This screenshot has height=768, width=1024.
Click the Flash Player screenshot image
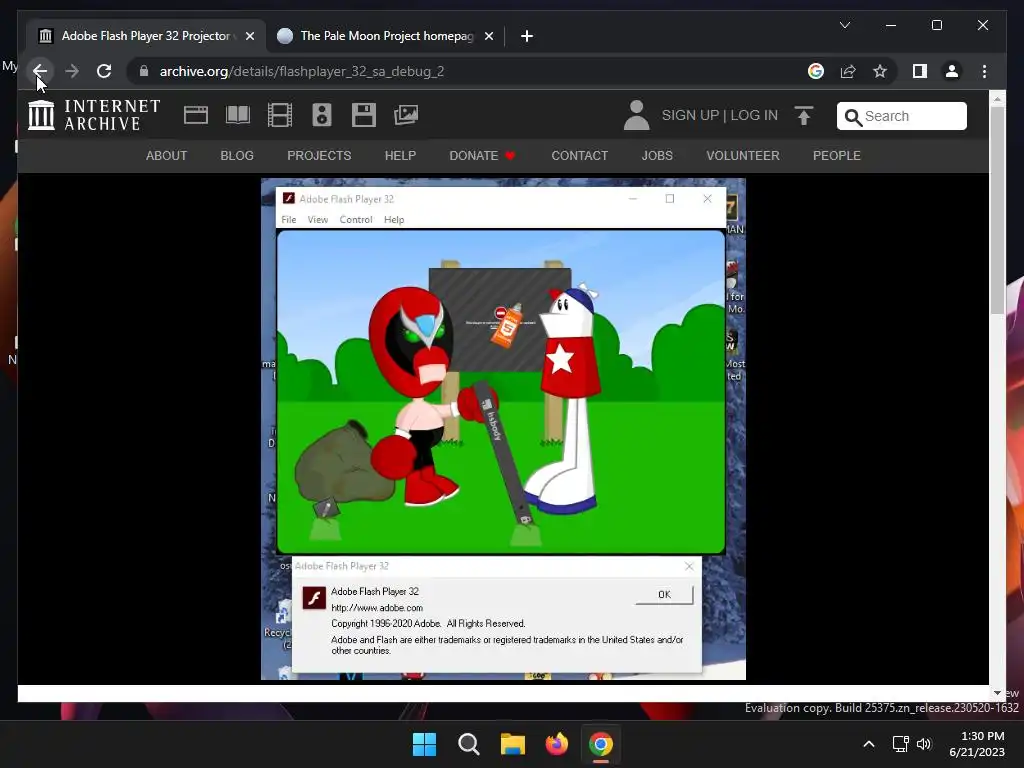tap(503, 429)
